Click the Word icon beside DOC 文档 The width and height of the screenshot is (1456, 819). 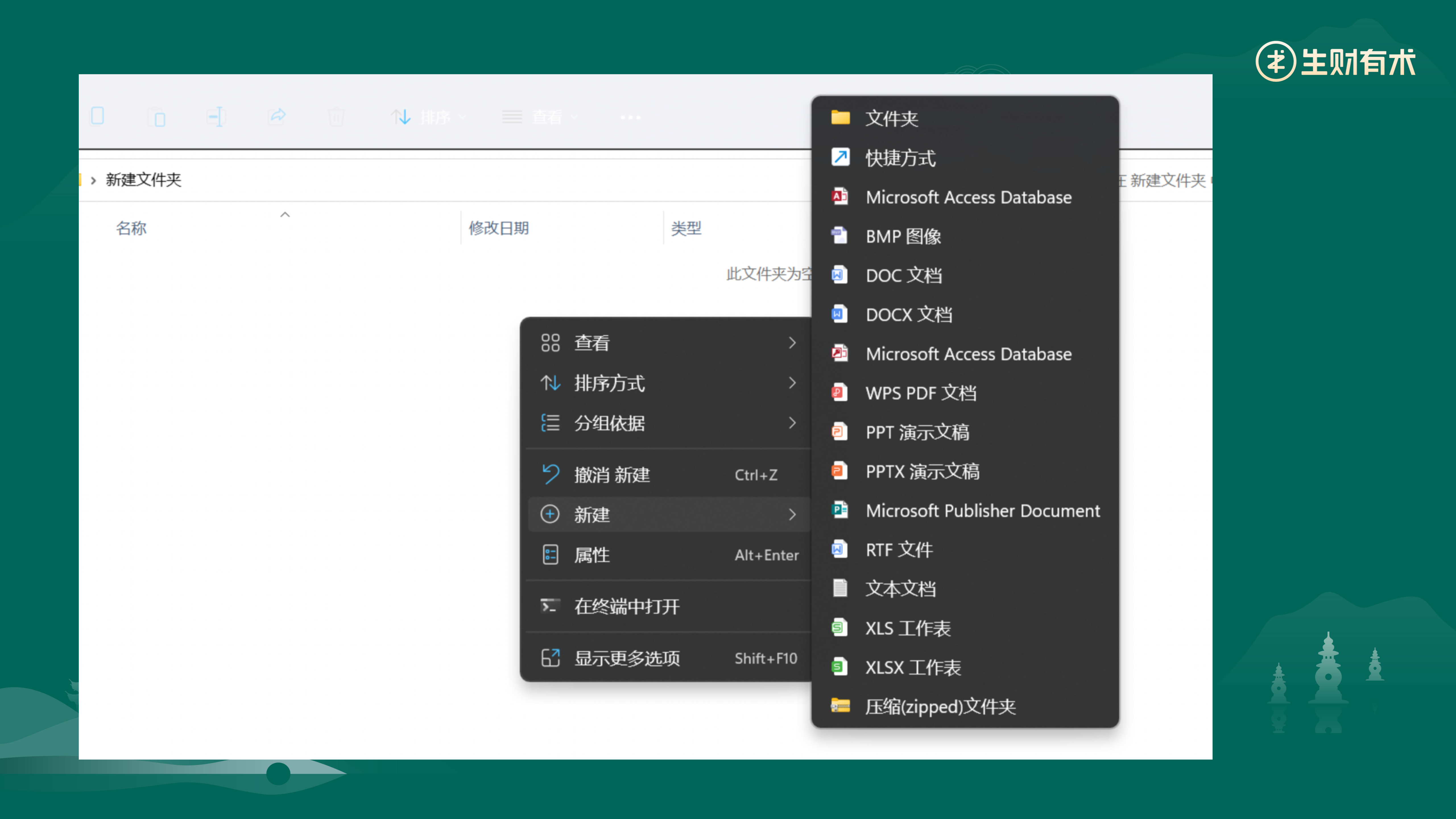click(840, 274)
